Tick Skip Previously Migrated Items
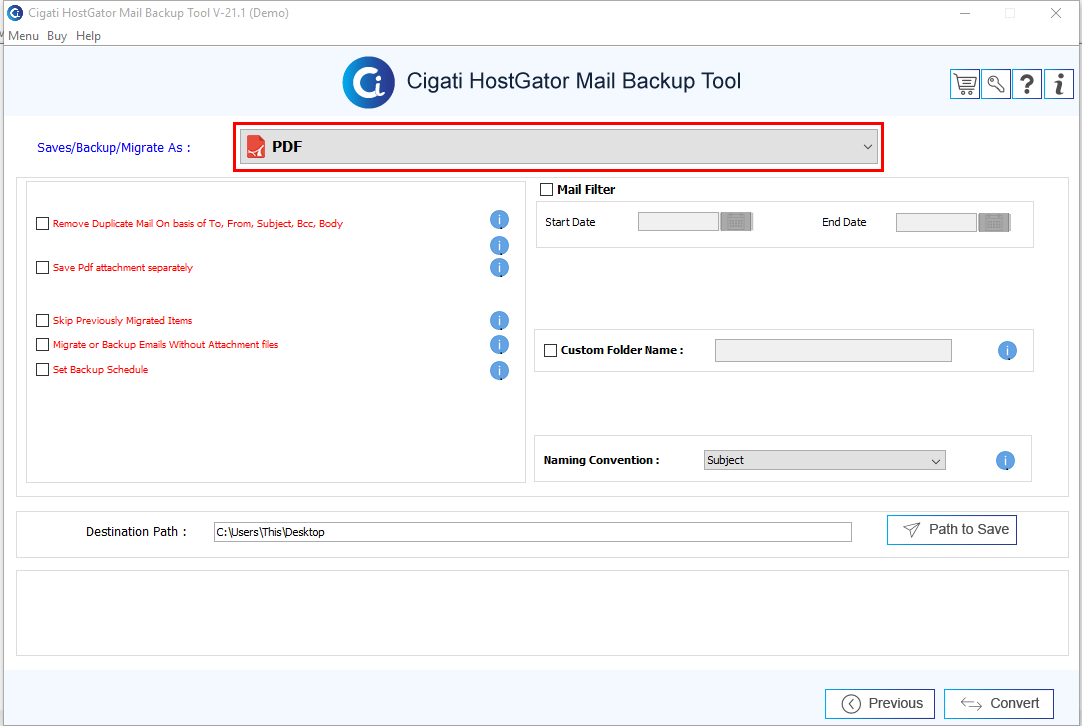The height and width of the screenshot is (726, 1082). [x=43, y=320]
